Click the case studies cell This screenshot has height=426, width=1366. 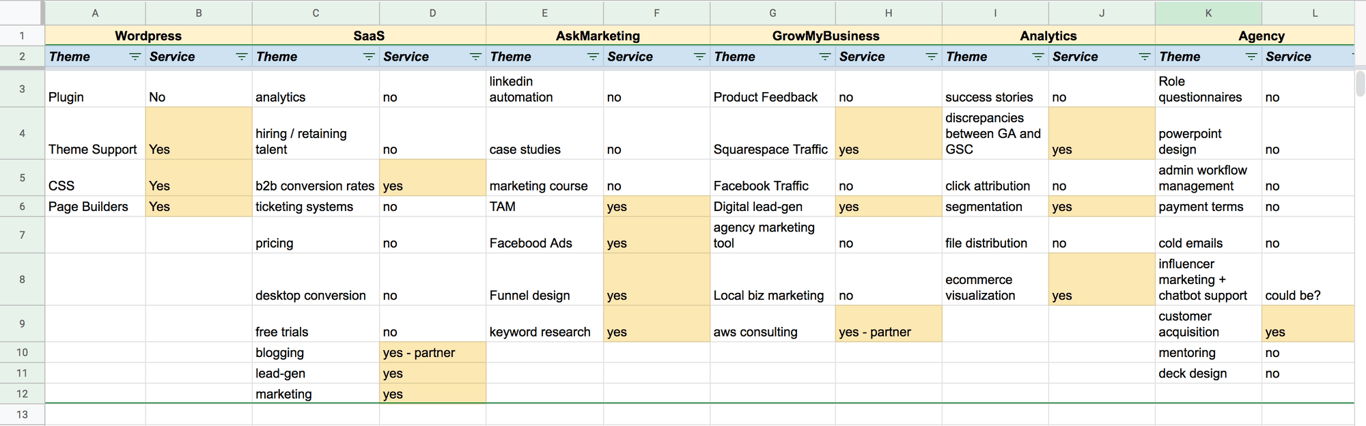pos(545,134)
